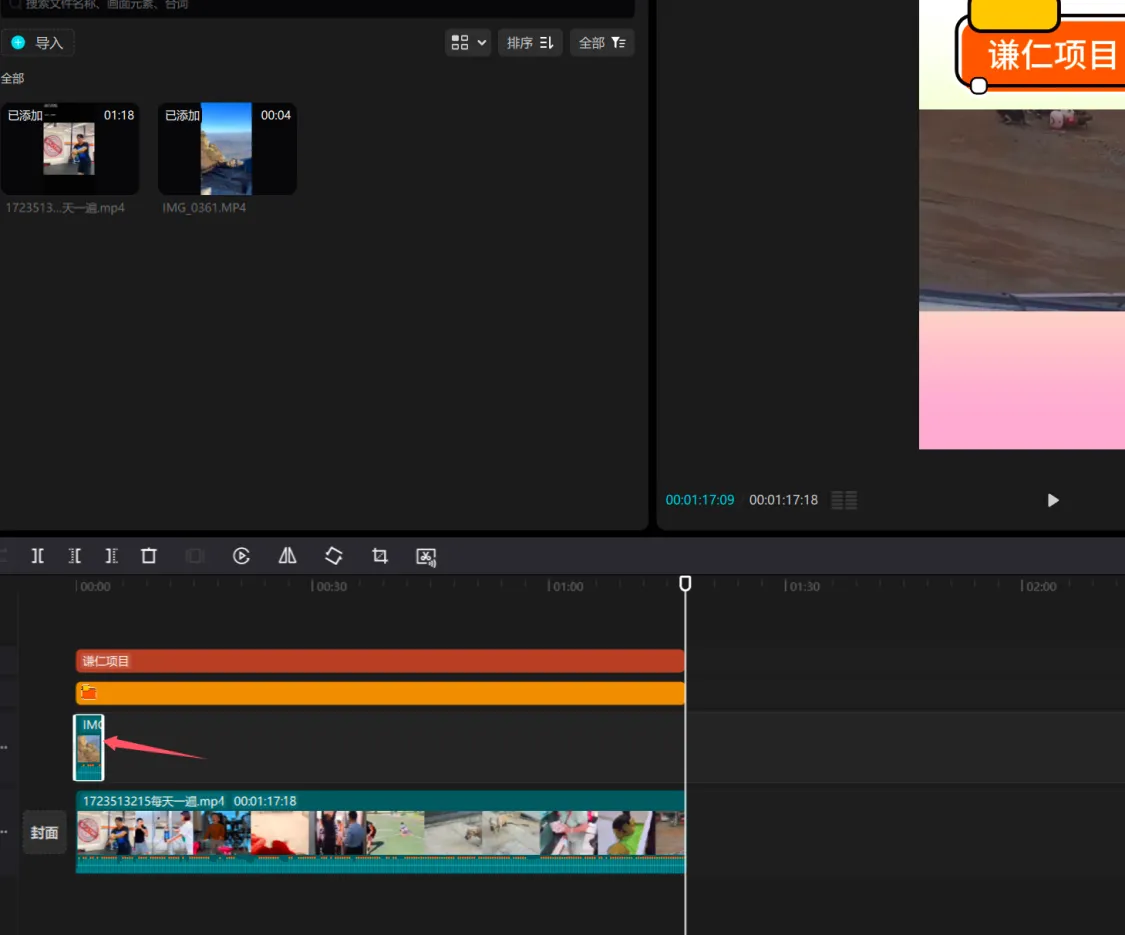
Task: Open the 全部 filter dropdown
Action: pyautogui.click(x=602, y=43)
